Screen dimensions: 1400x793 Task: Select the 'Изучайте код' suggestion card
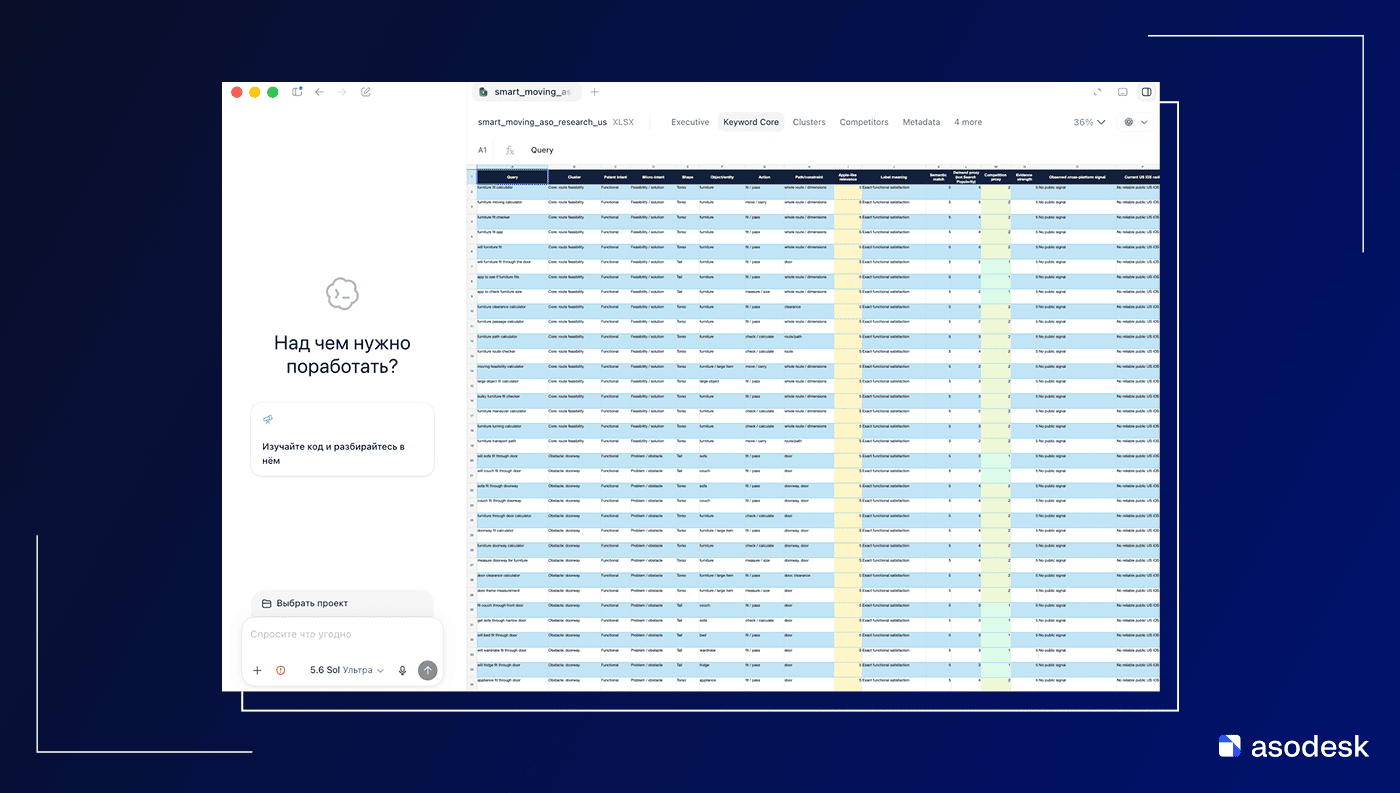click(x=342, y=439)
